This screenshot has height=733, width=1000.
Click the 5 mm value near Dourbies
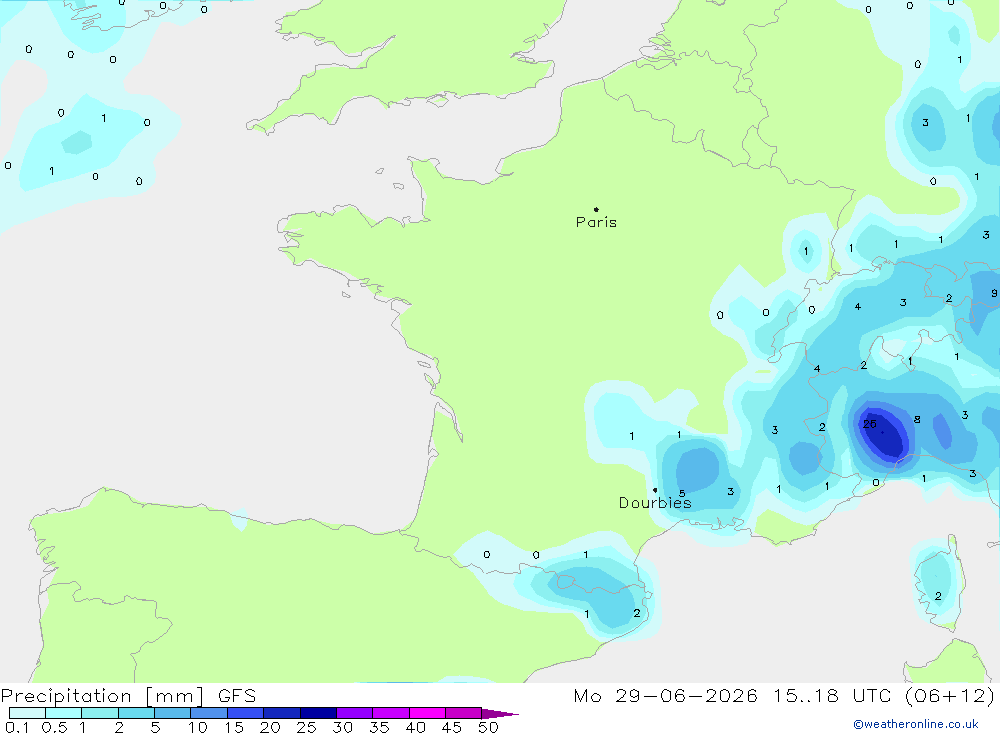tap(682, 493)
